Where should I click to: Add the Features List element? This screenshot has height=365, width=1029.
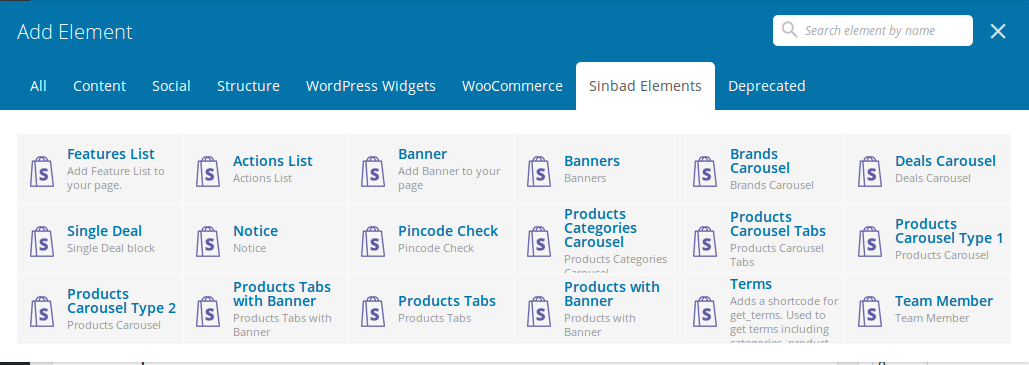tap(111, 154)
